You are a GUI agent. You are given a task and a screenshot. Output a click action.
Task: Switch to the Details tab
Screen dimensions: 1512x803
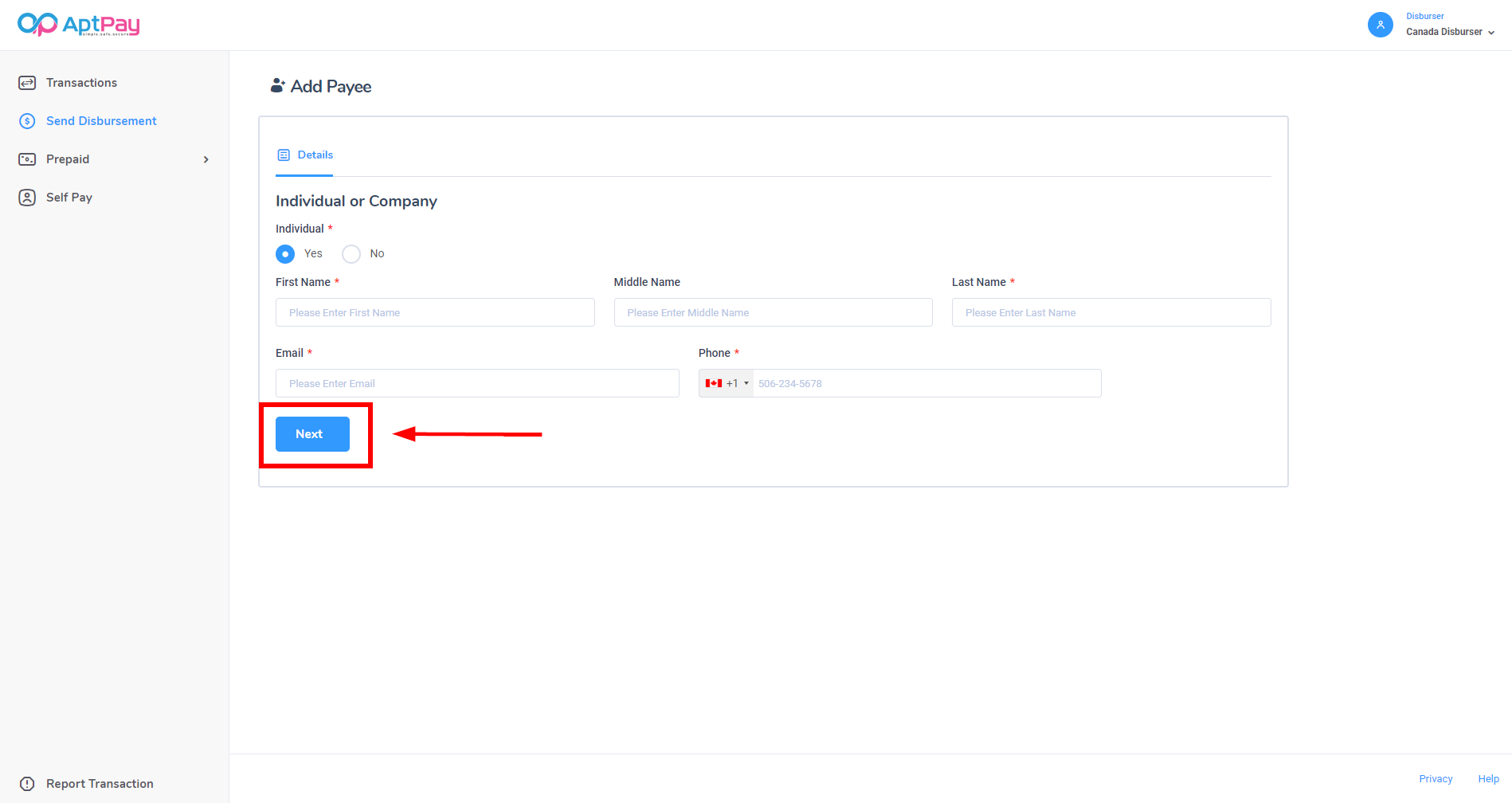[x=305, y=155]
